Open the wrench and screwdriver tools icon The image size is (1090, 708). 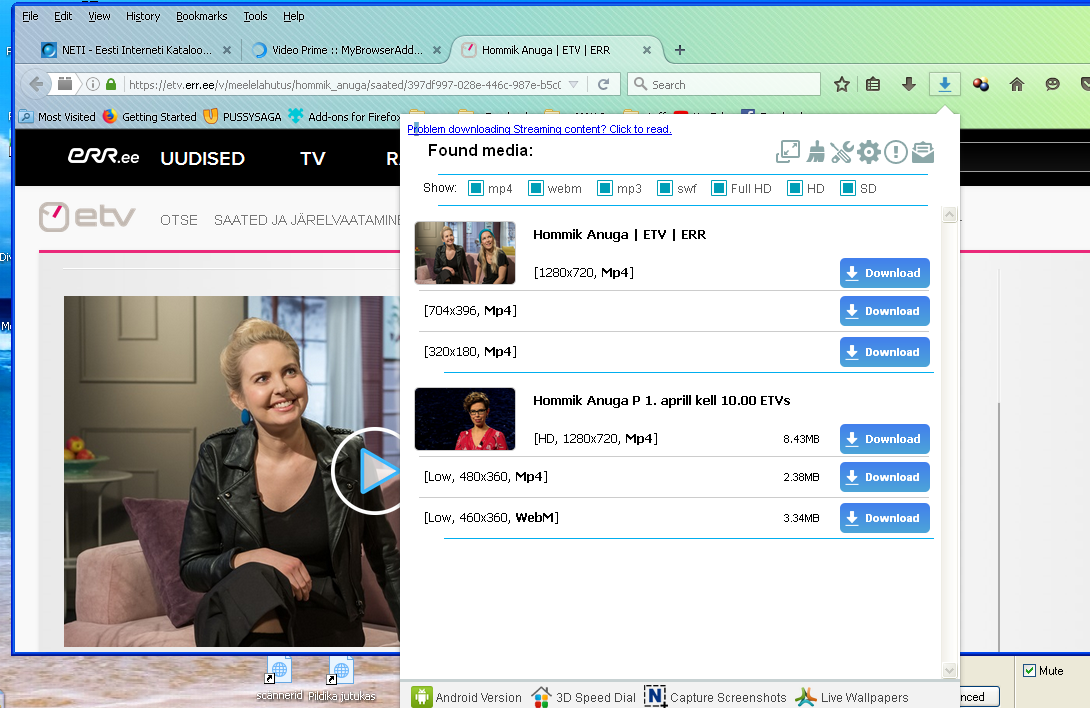(x=841, y=152)
